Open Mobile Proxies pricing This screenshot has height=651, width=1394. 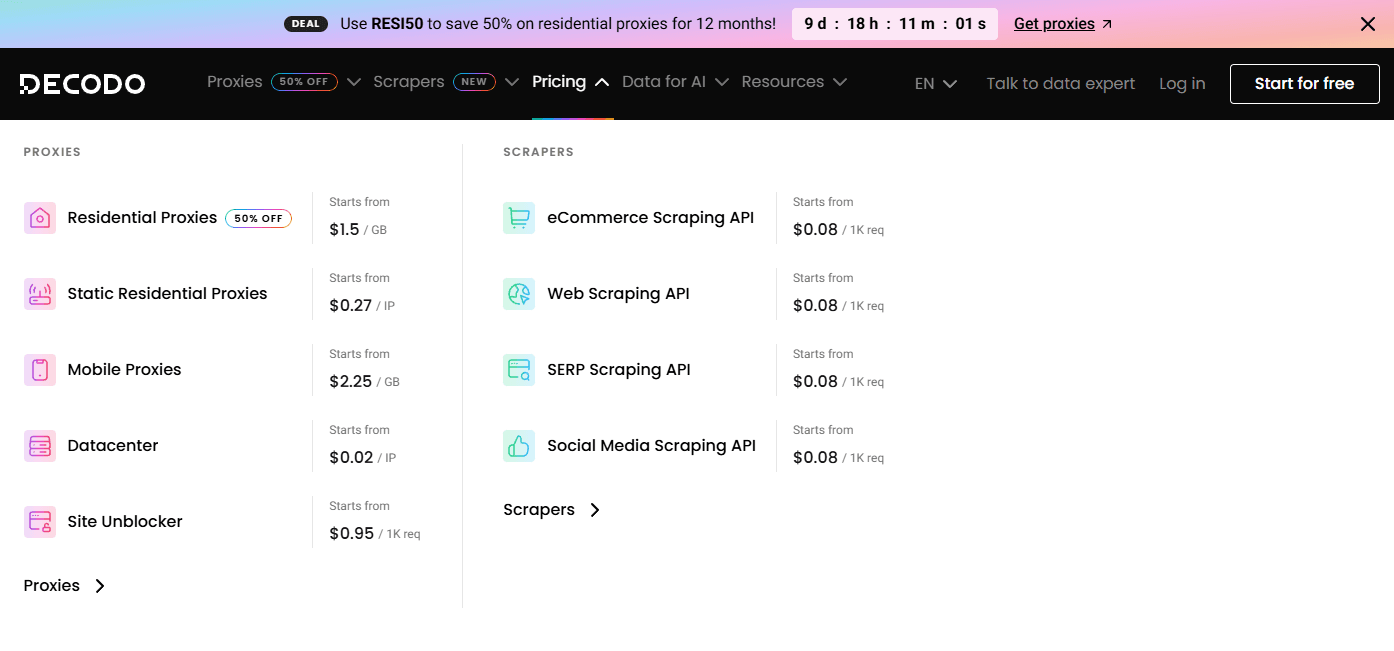coord(124,370)
